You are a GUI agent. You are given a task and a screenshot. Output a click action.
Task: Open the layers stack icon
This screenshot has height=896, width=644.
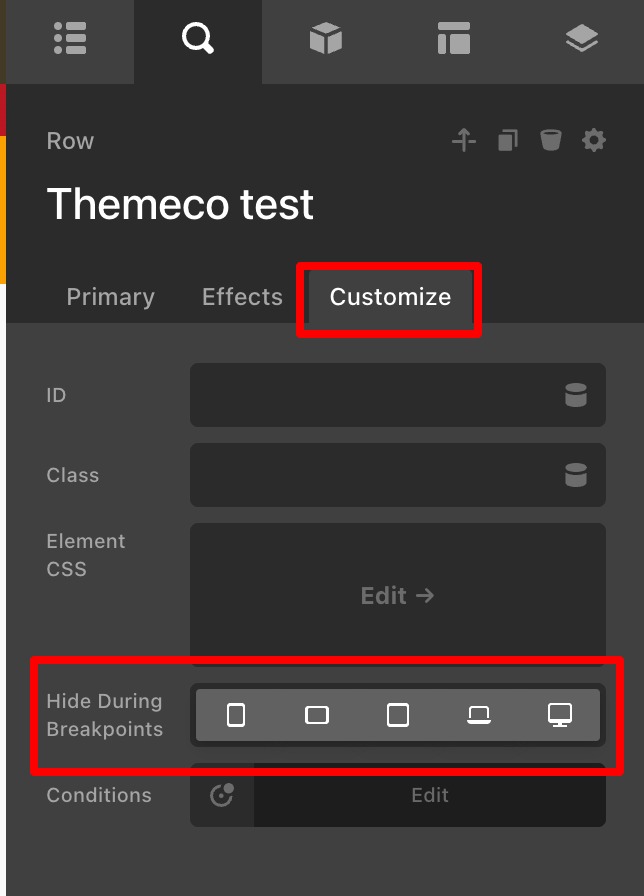coord(582,38)
